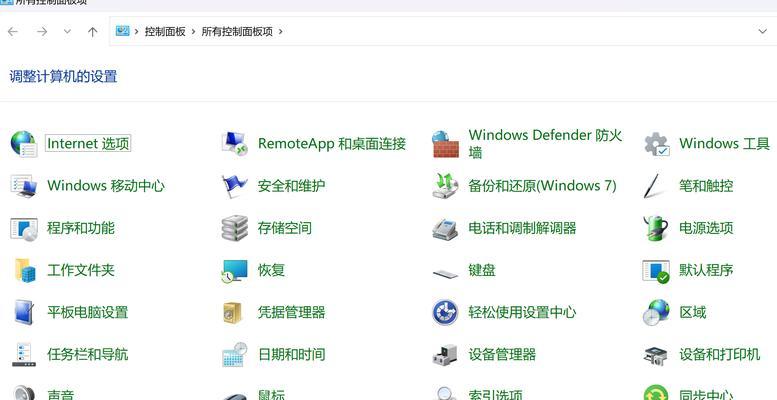Open the 凭据管理器 safe icon
The width and height of the screenshot is (777, 400).
(233, 312)
